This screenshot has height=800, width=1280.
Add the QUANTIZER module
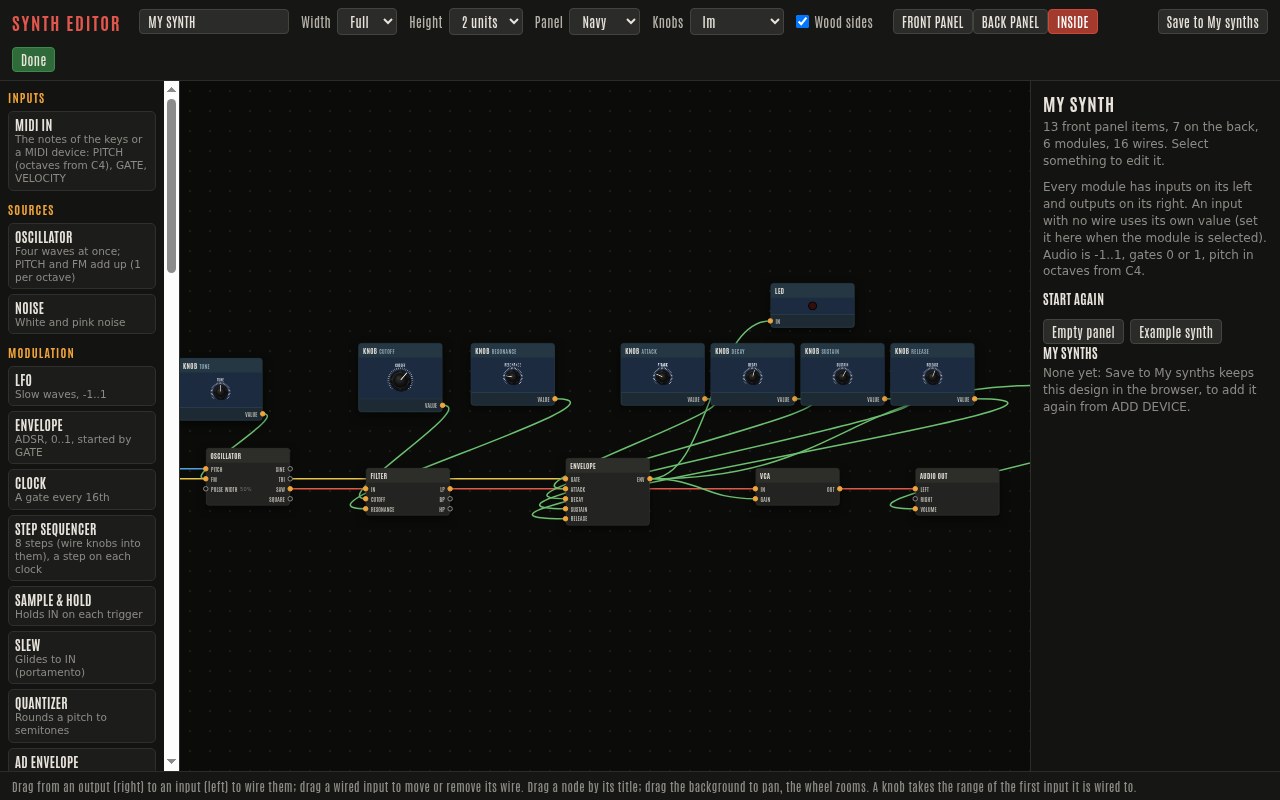(82, 716)
